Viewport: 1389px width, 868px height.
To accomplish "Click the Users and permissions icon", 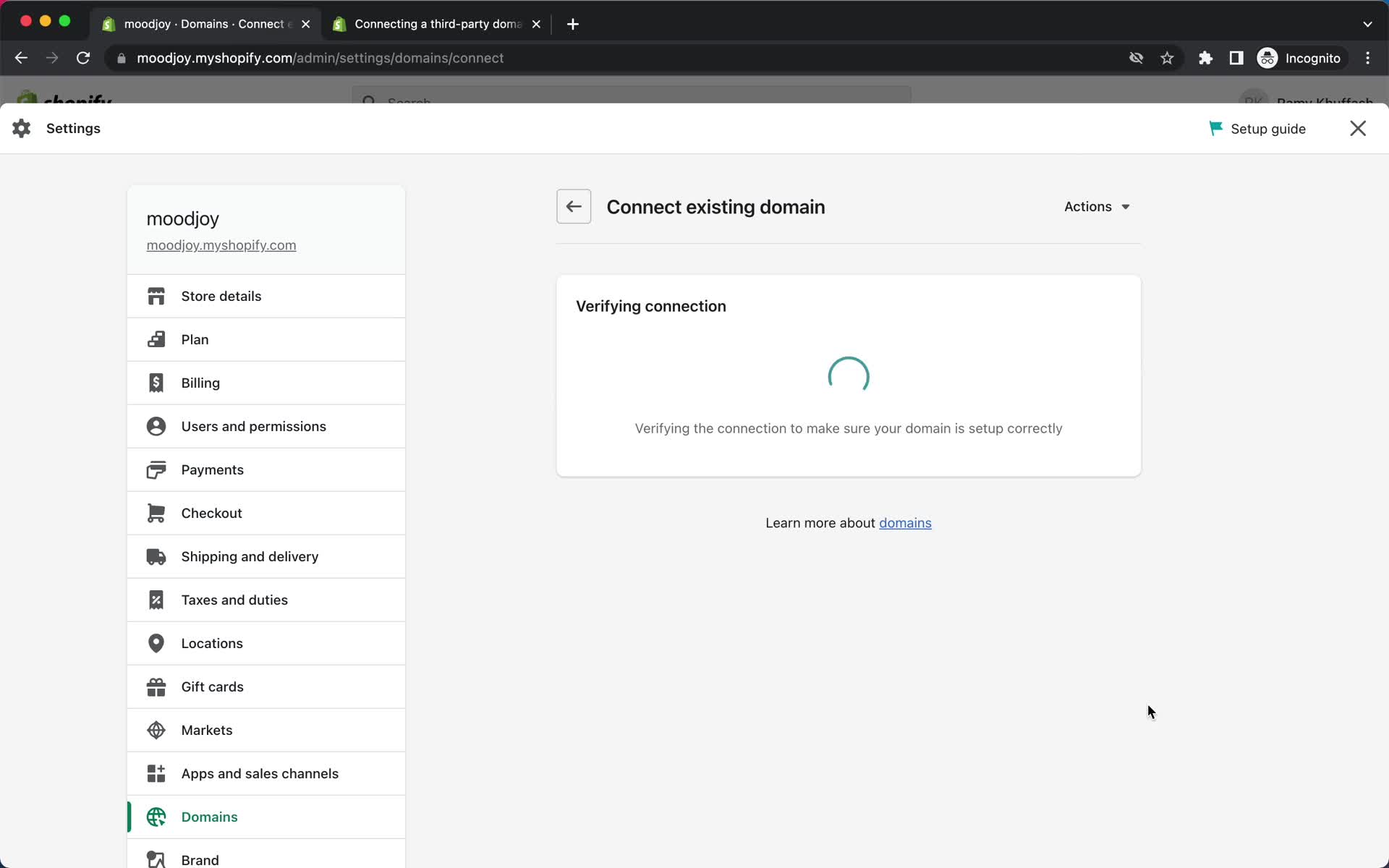I will click(x=156, y=426).
